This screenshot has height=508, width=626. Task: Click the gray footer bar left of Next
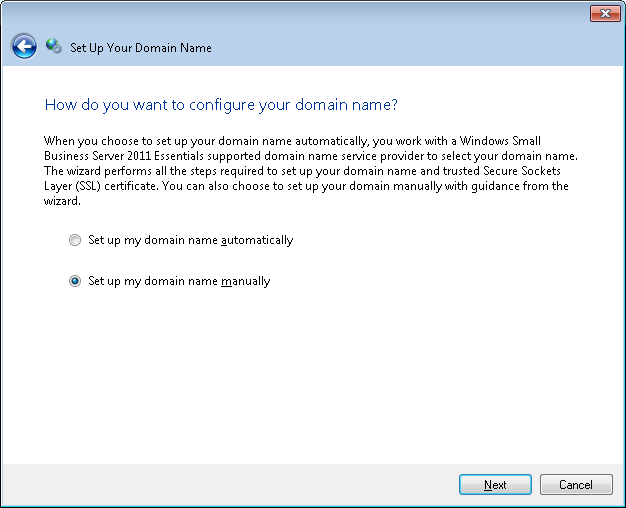[230, 485]
